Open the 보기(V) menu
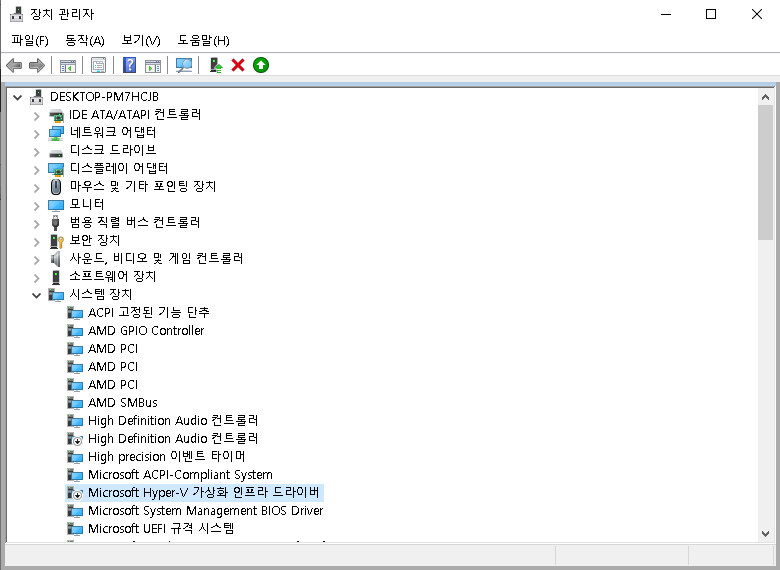The image size is (780, 570). point(141,40)
